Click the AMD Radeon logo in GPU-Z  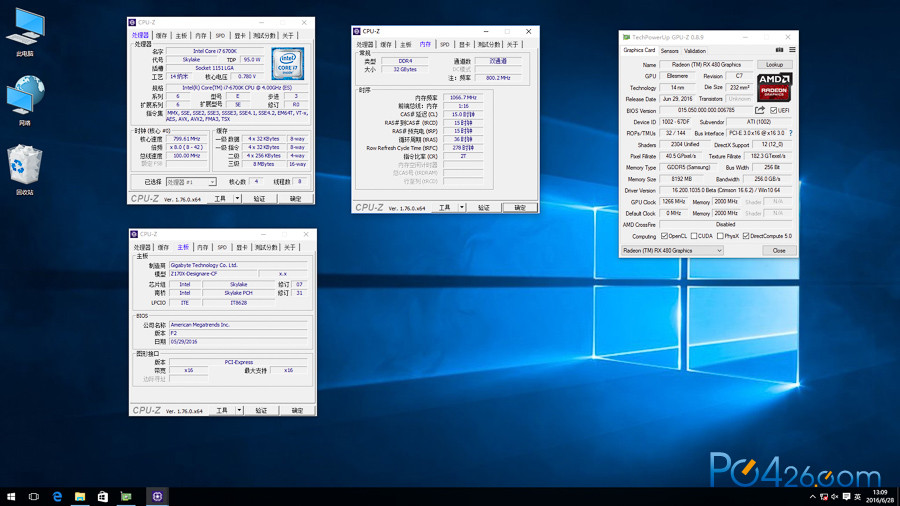click(774, 87)
